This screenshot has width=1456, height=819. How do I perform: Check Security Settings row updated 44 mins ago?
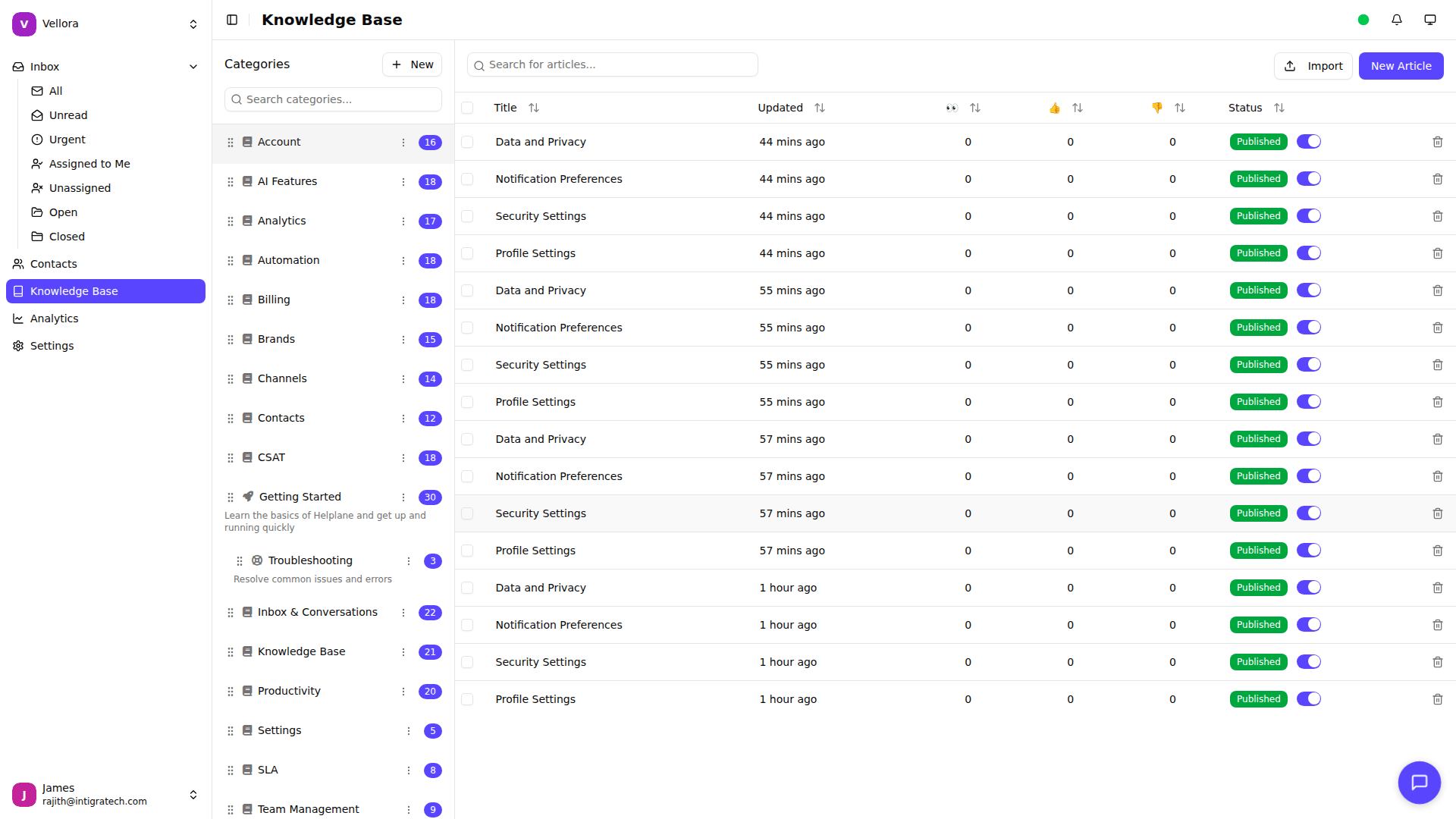467,216
